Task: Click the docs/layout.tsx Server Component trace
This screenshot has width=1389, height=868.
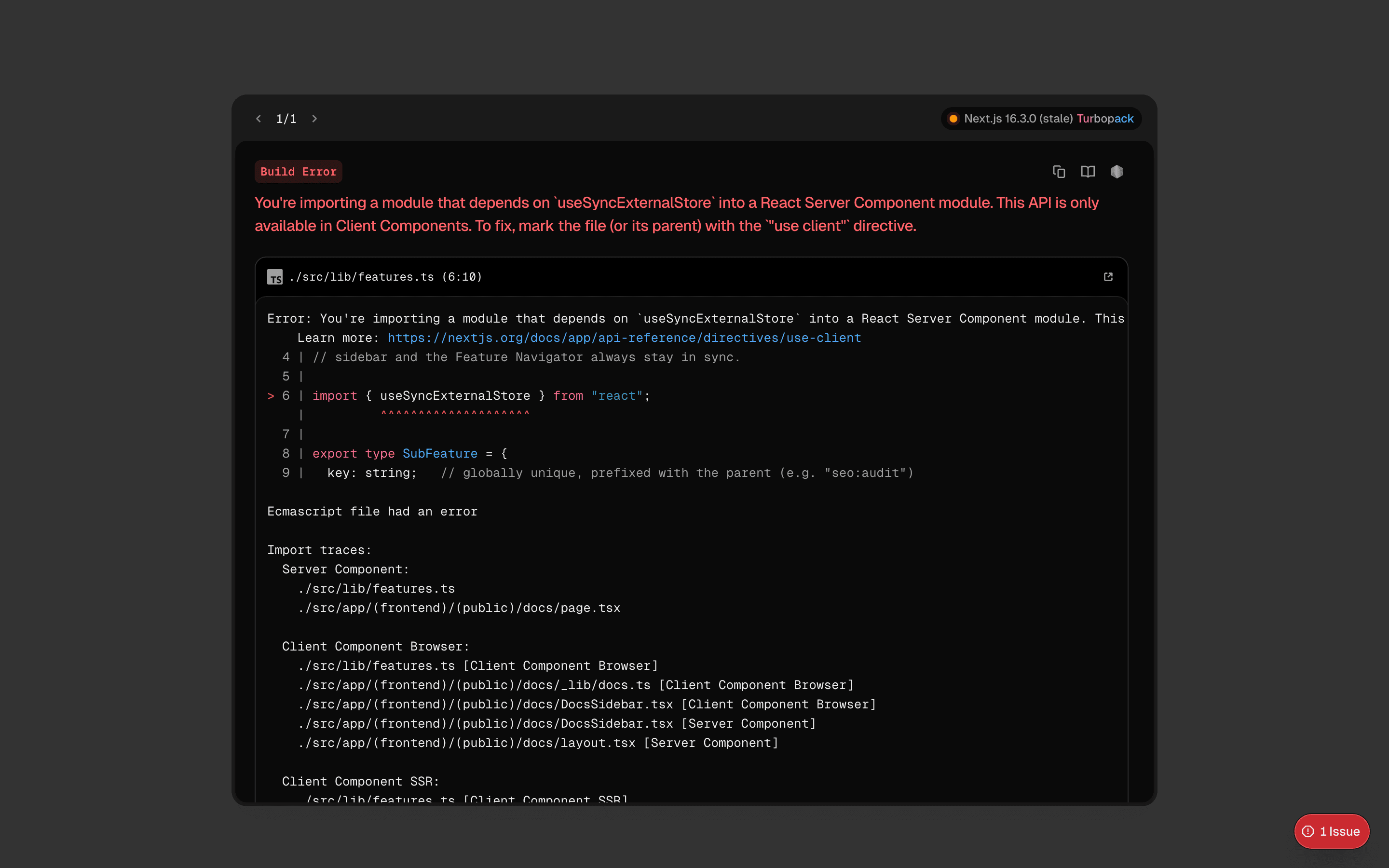Action: pyautogui.click(x=538, y=743)
